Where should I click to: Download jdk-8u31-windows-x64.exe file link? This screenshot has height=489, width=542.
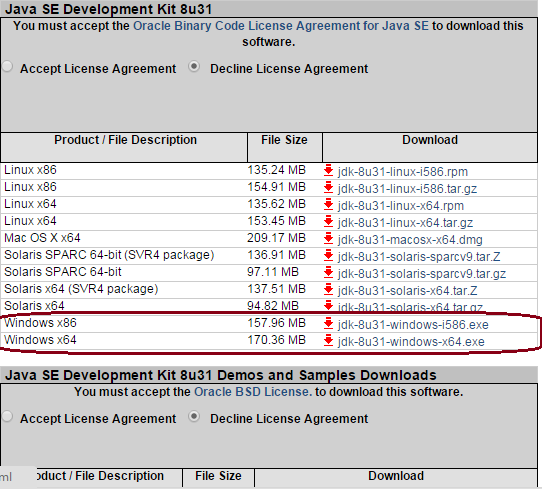pos(411,342)
